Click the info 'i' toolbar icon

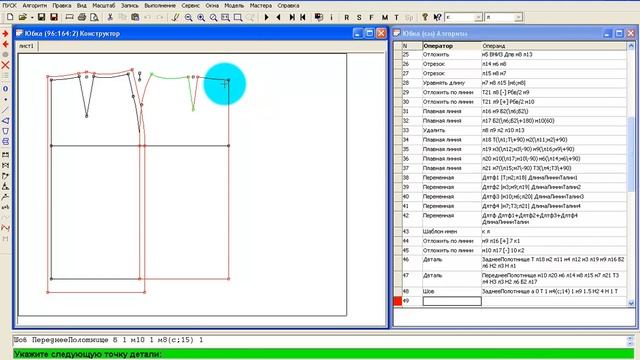pos(331,17)
